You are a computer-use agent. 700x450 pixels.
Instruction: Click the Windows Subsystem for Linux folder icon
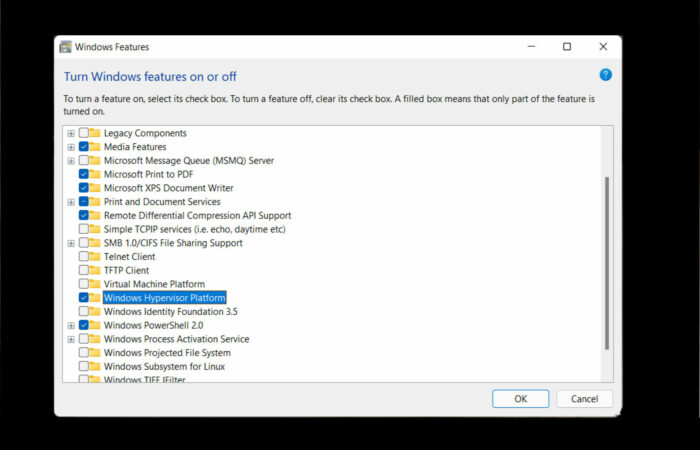[x=95, y=367]
